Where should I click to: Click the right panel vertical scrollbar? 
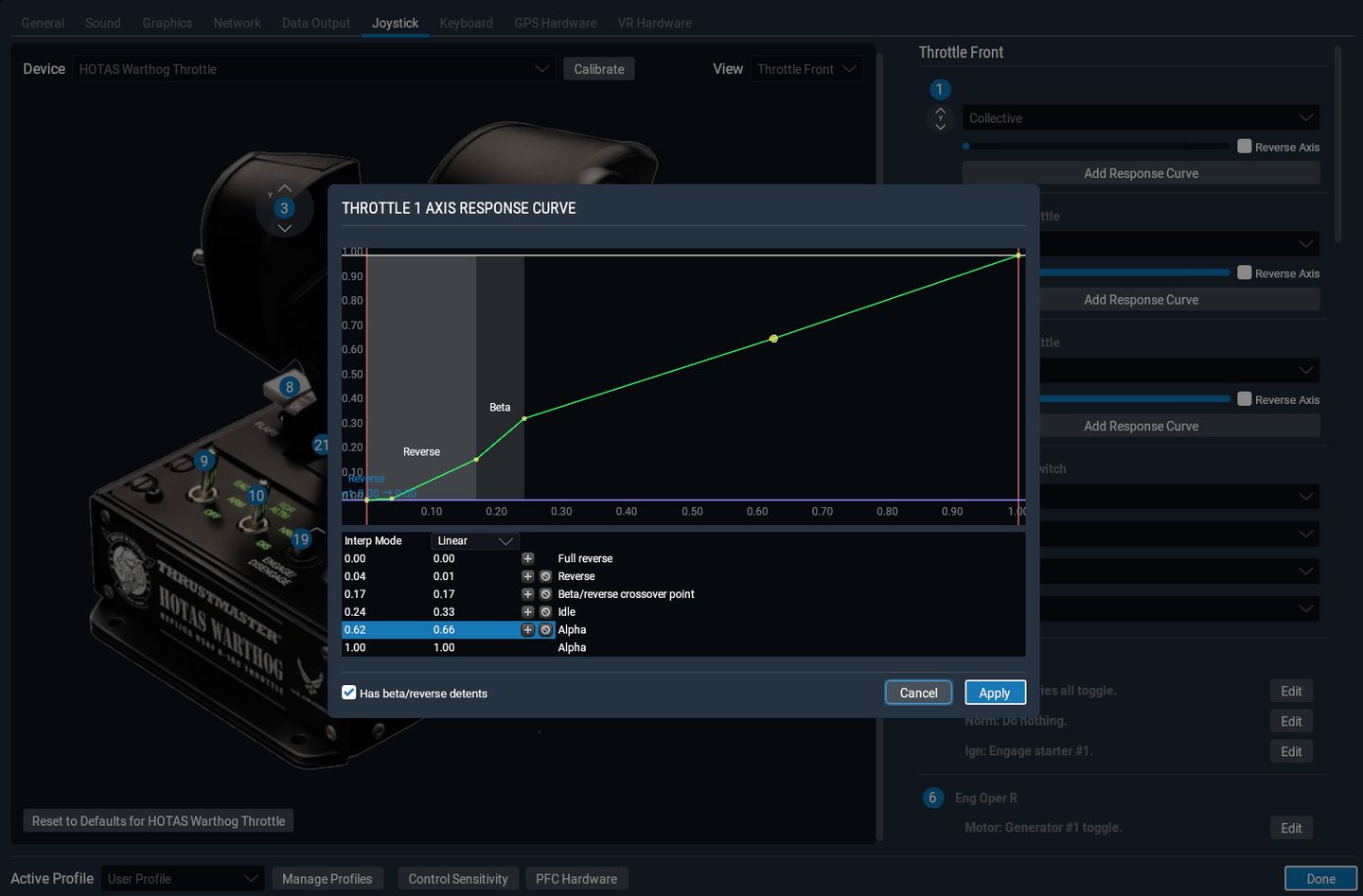[x=1337, y=144]
